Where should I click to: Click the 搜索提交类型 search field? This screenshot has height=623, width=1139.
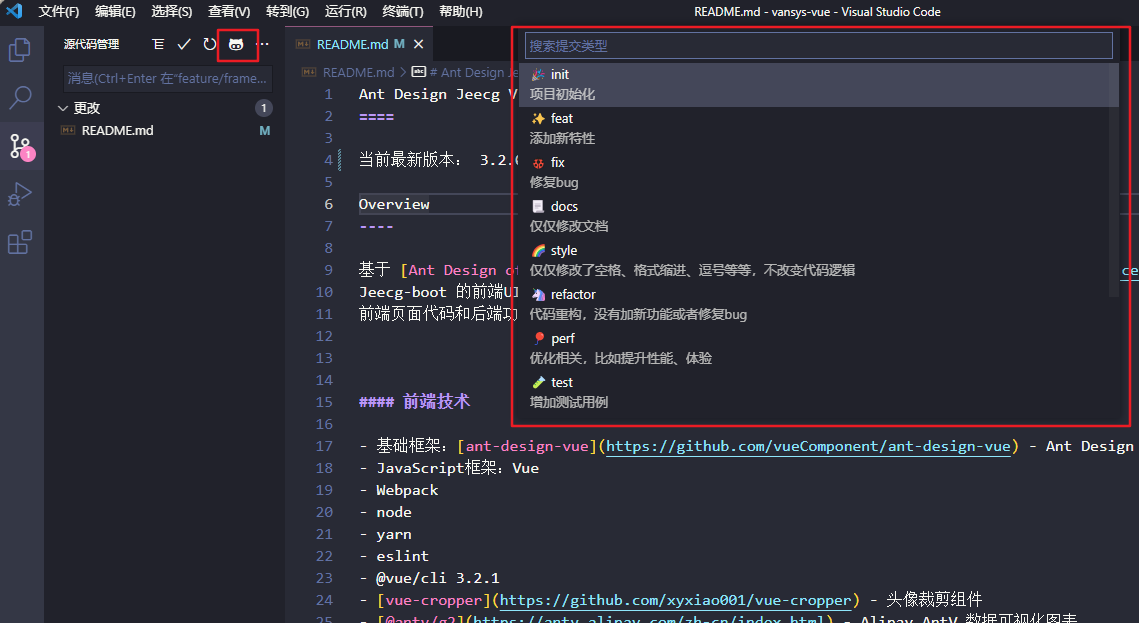(818, 46)
